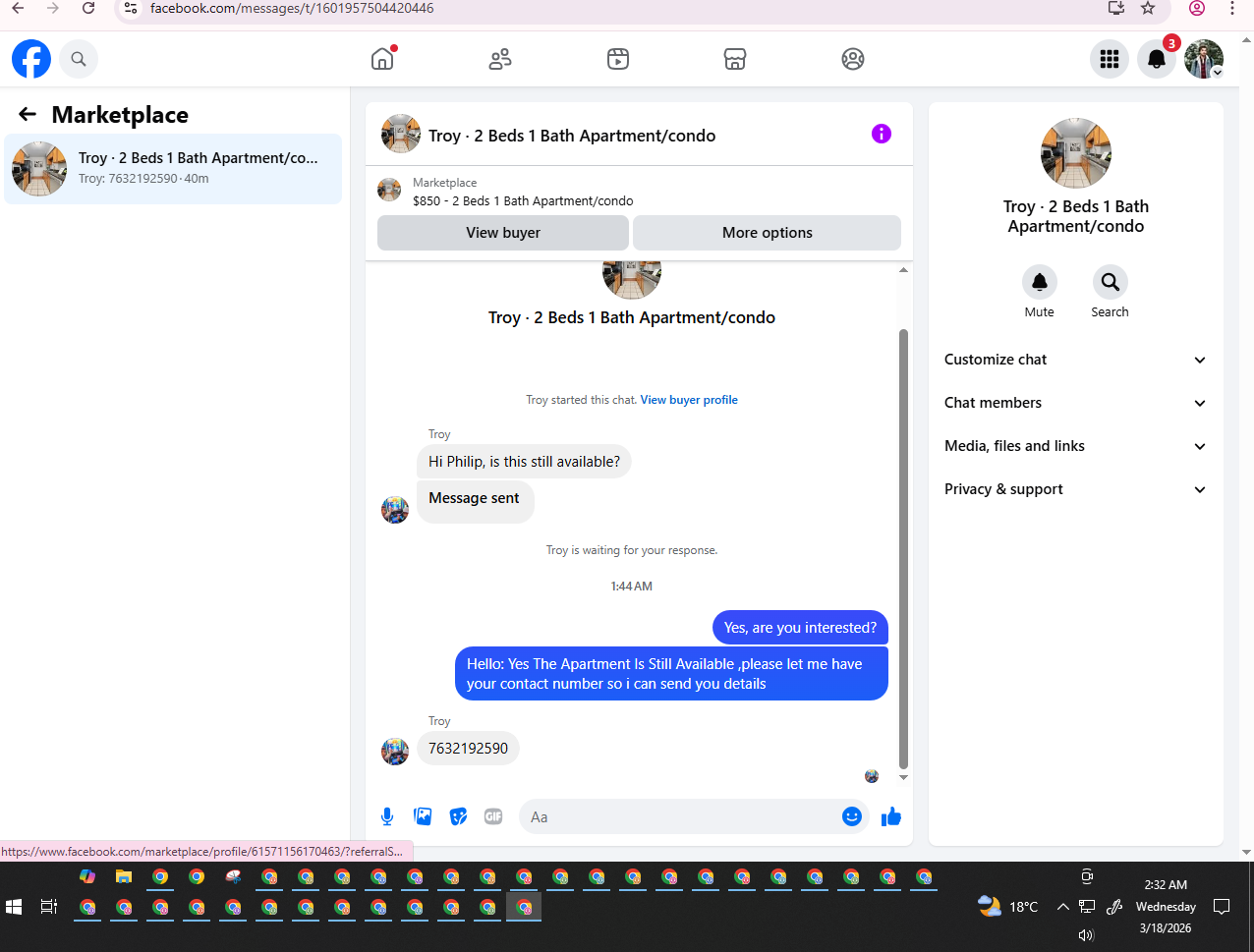Expand the Privacy & support section

point(1075,489)
